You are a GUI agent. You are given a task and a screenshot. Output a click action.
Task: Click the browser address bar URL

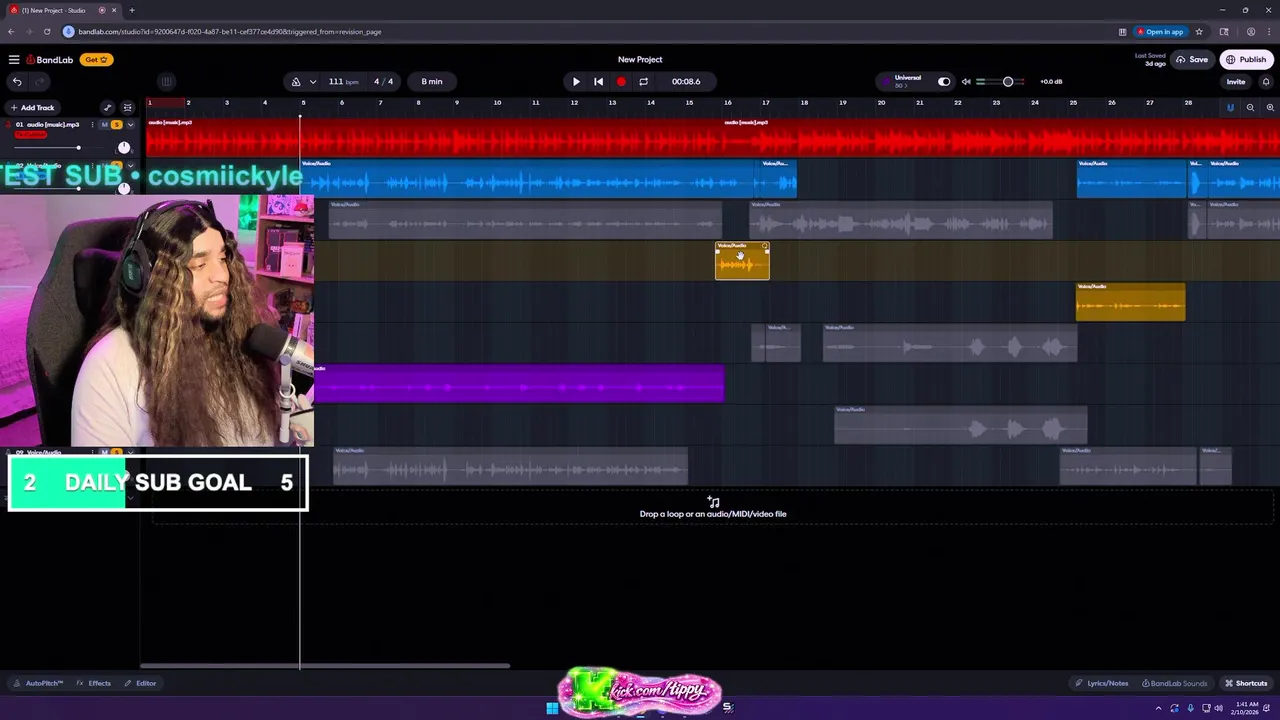[x=229, y=32]
